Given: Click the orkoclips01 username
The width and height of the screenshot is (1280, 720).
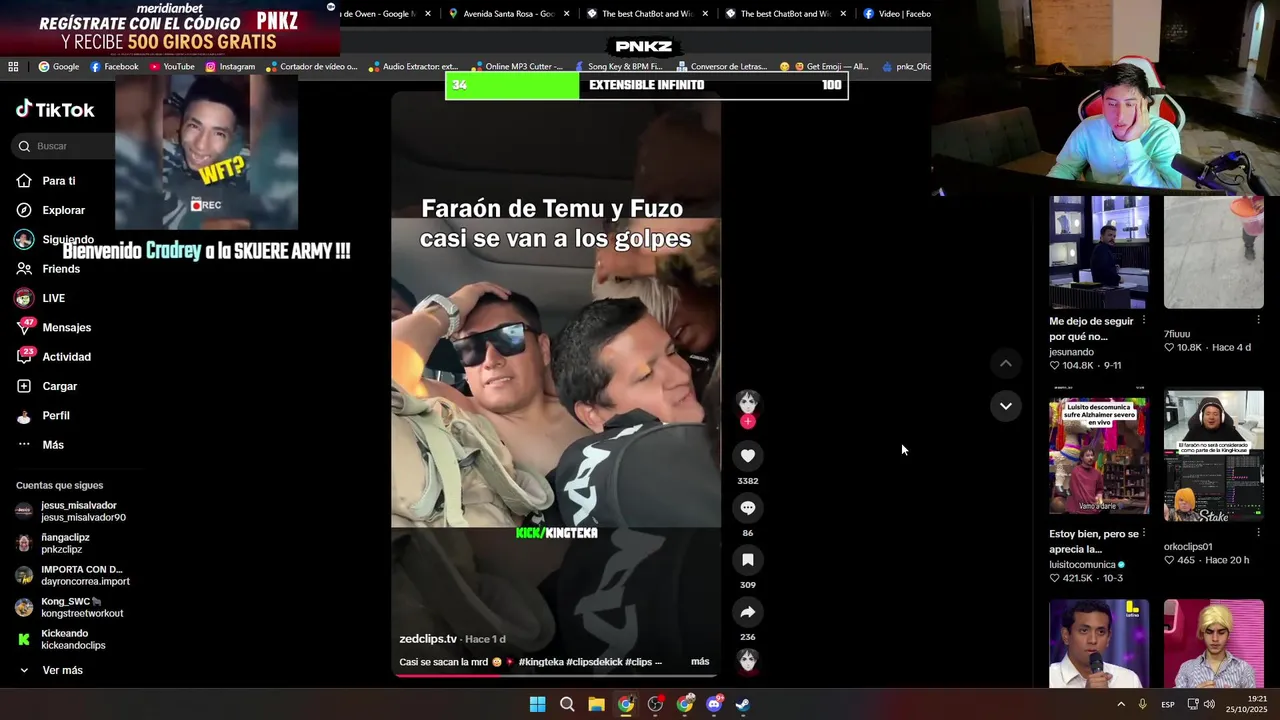Looking at the screenshot, I should click(1188, 547).
